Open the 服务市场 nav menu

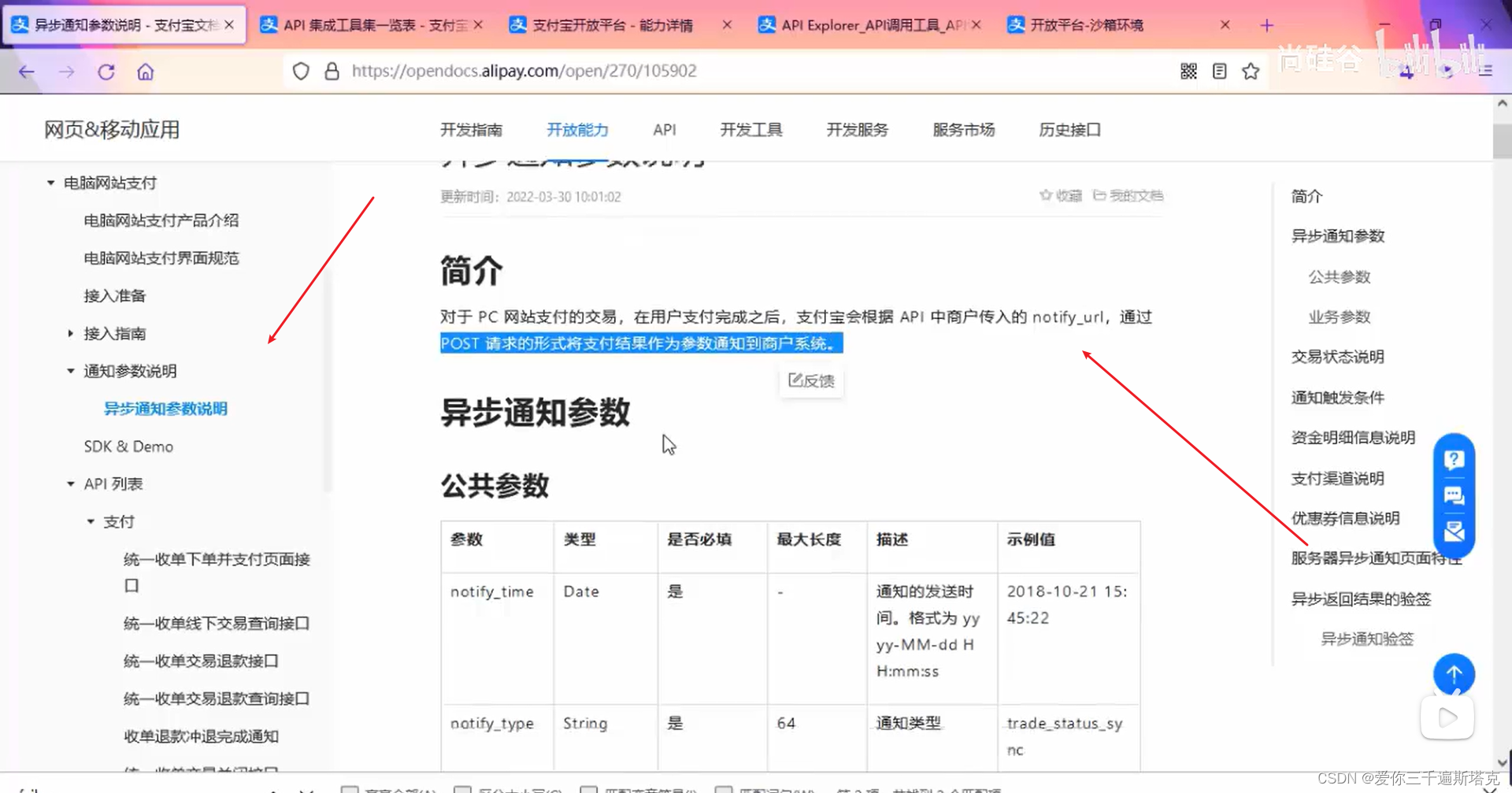pyautogui.click(x=964, y=130)
